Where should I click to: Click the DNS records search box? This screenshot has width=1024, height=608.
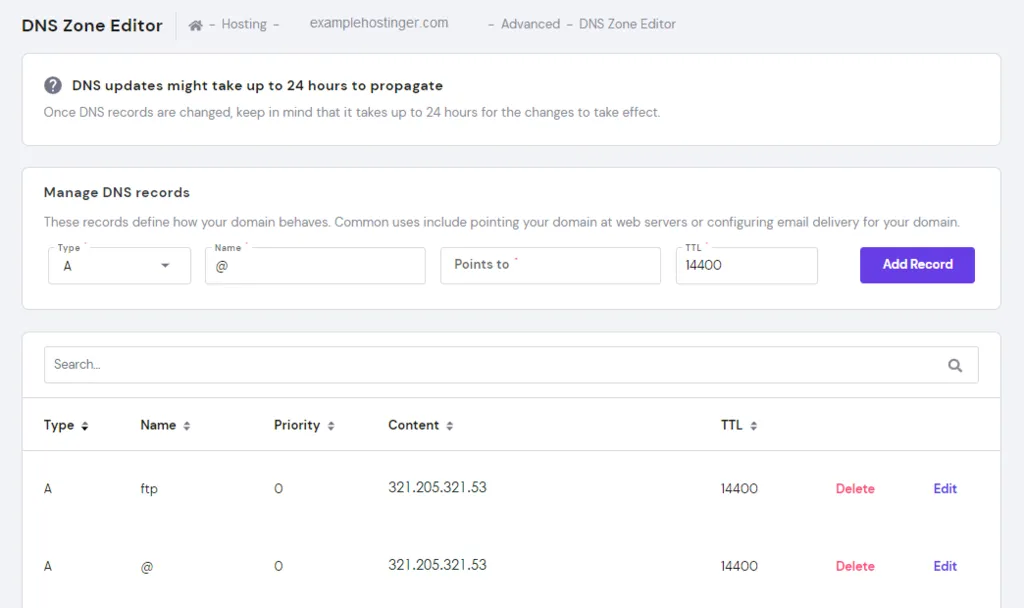pyautogui.click(x=490, y=365)
